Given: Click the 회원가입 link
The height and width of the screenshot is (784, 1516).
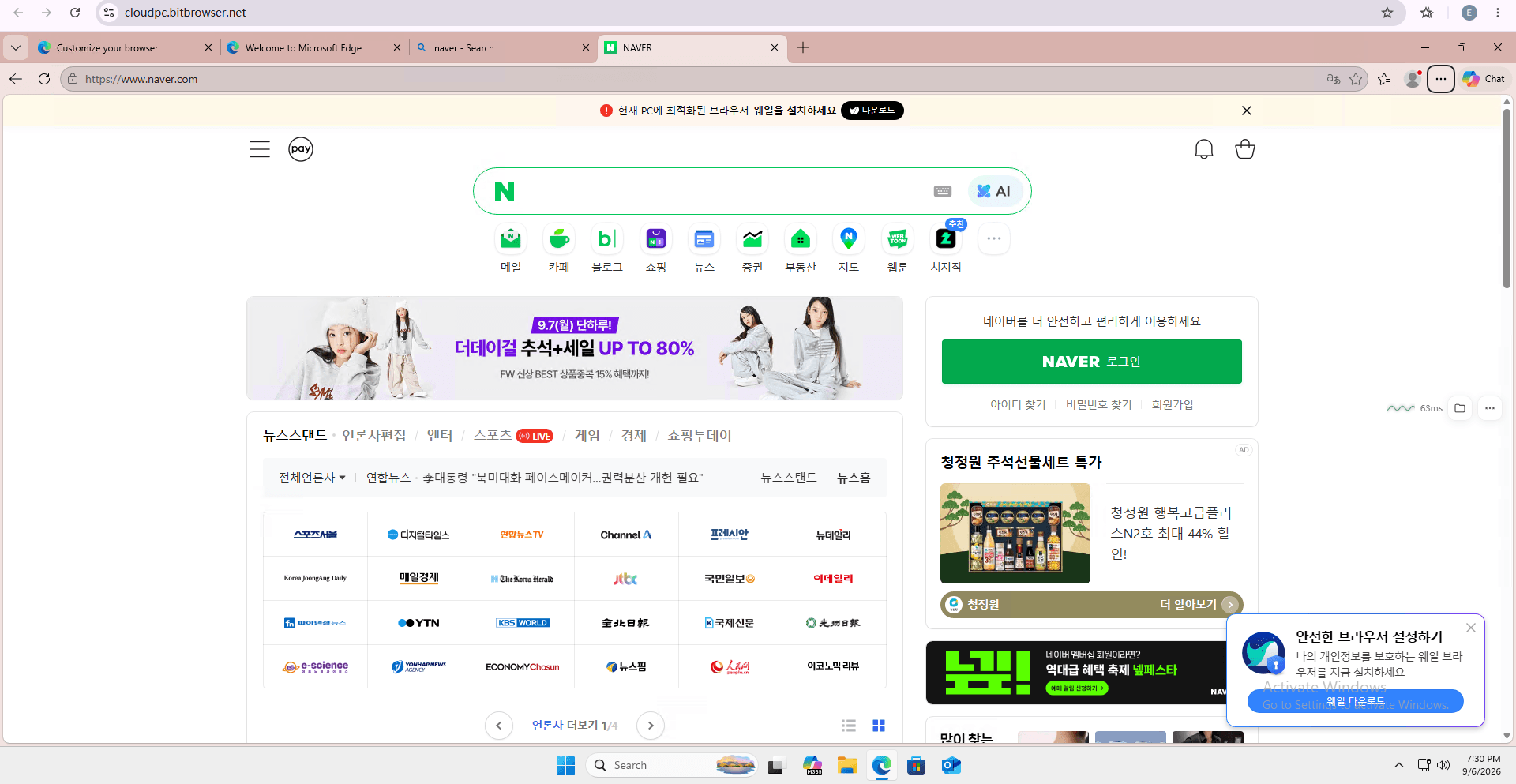Looking at the screenshot, I should click(1173, 404).
